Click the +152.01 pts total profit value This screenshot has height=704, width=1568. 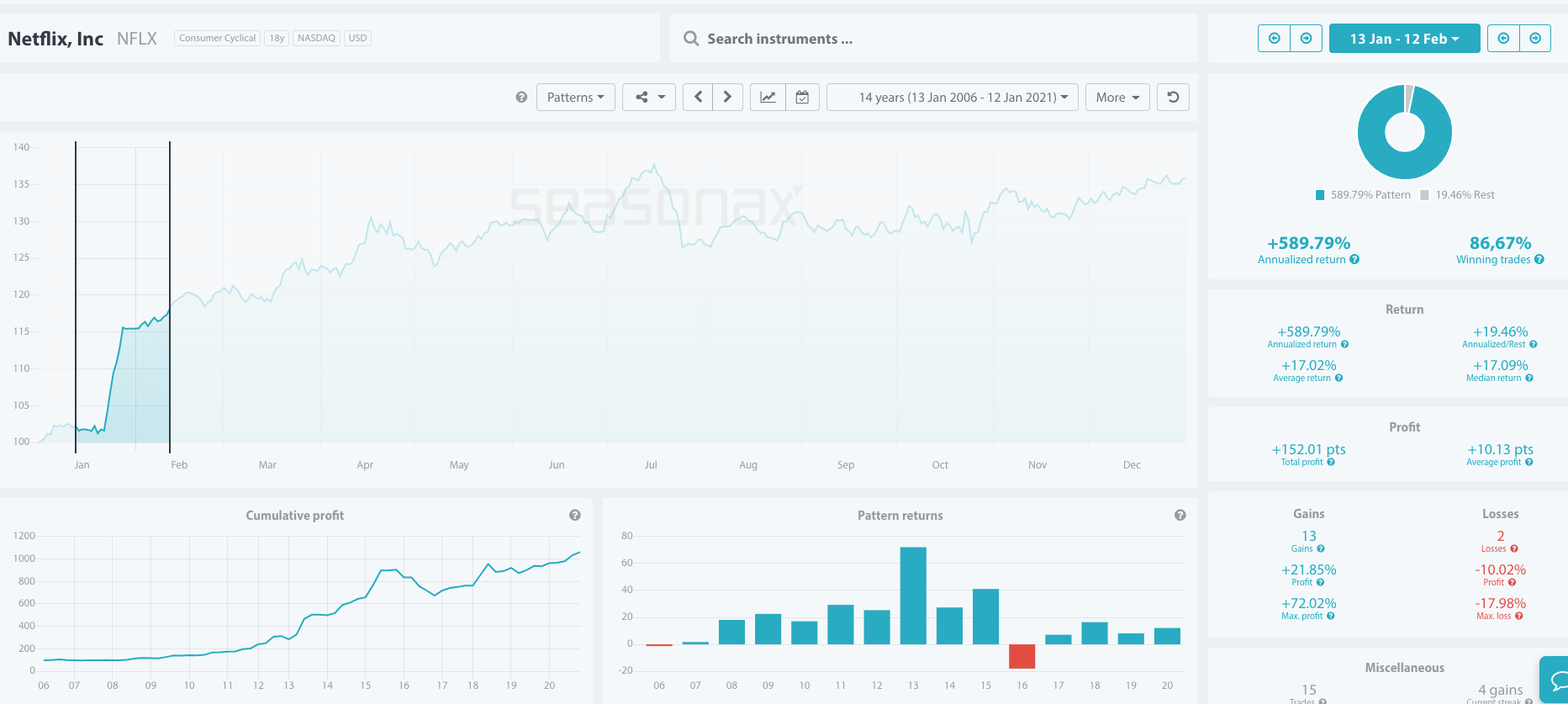point(1309,449)
